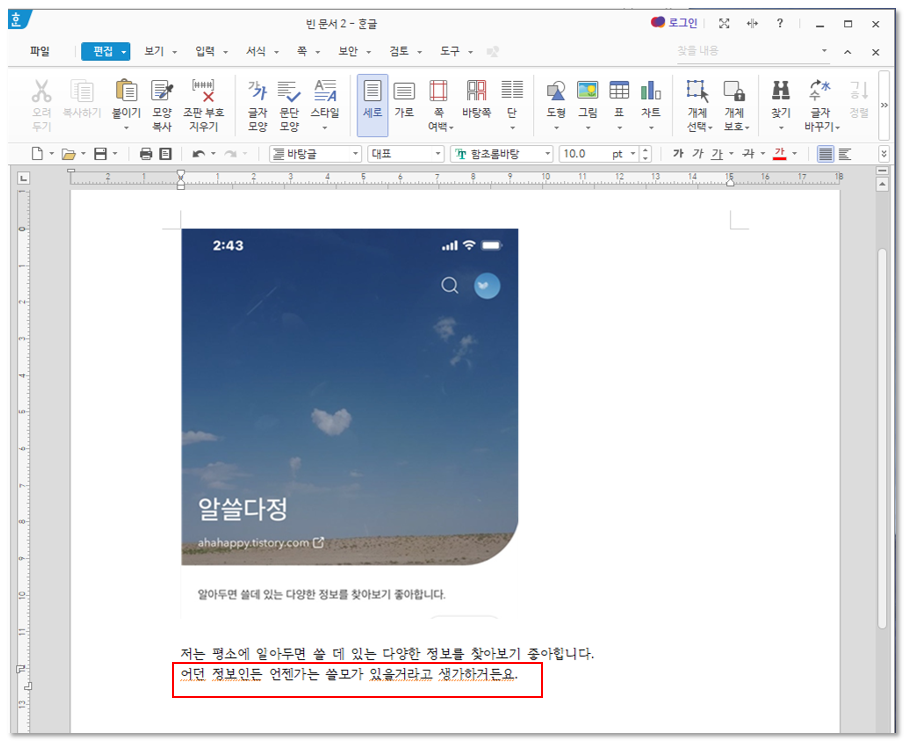The height and width of the screenshot is (746, 908).
Task: Create a new document icon
Action: pyautogui.click(x=37, y=153)
